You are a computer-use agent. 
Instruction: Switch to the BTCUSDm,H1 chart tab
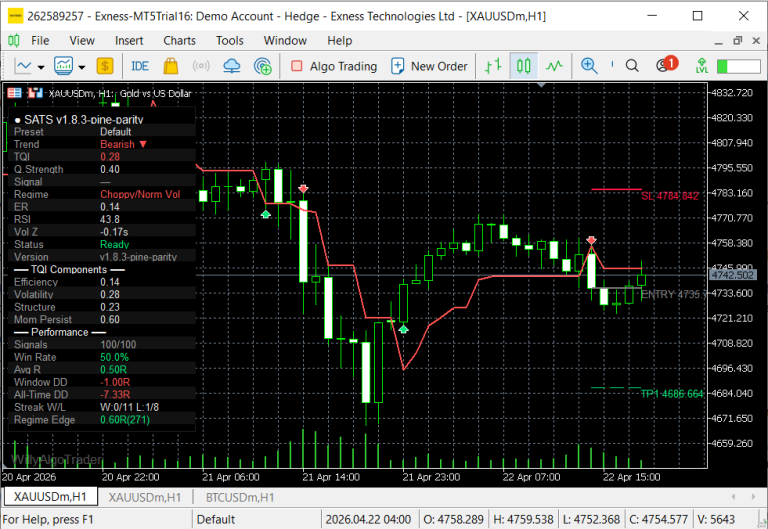pos(240,498)
